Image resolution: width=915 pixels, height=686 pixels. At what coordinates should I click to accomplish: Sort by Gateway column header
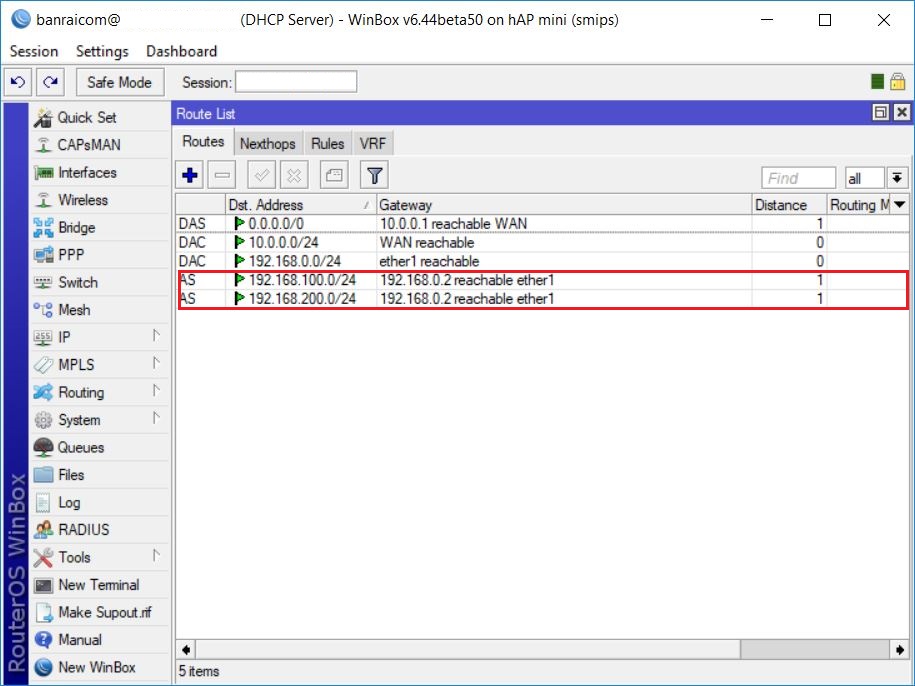(x=564, y=205)
